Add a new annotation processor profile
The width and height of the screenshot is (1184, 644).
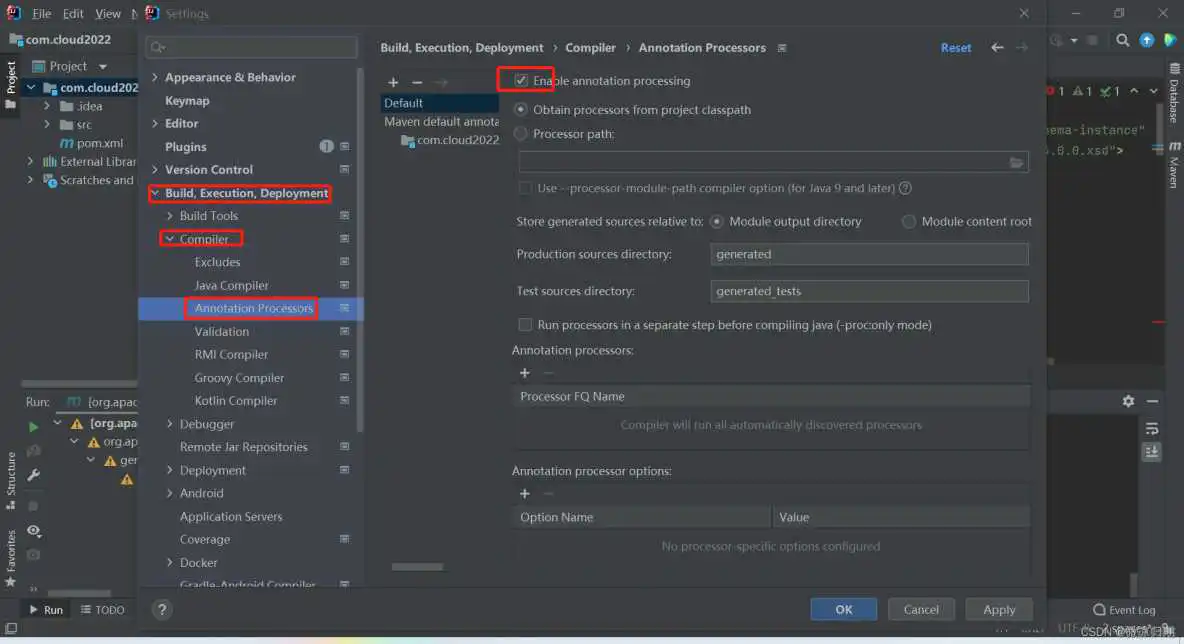pyautogui.click(x=393, y=82)
